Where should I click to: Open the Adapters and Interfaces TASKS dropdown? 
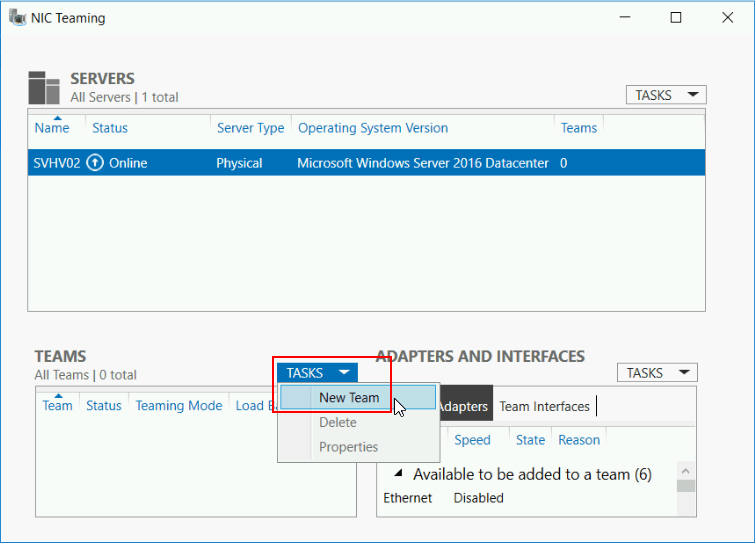[x=657, y=373]
